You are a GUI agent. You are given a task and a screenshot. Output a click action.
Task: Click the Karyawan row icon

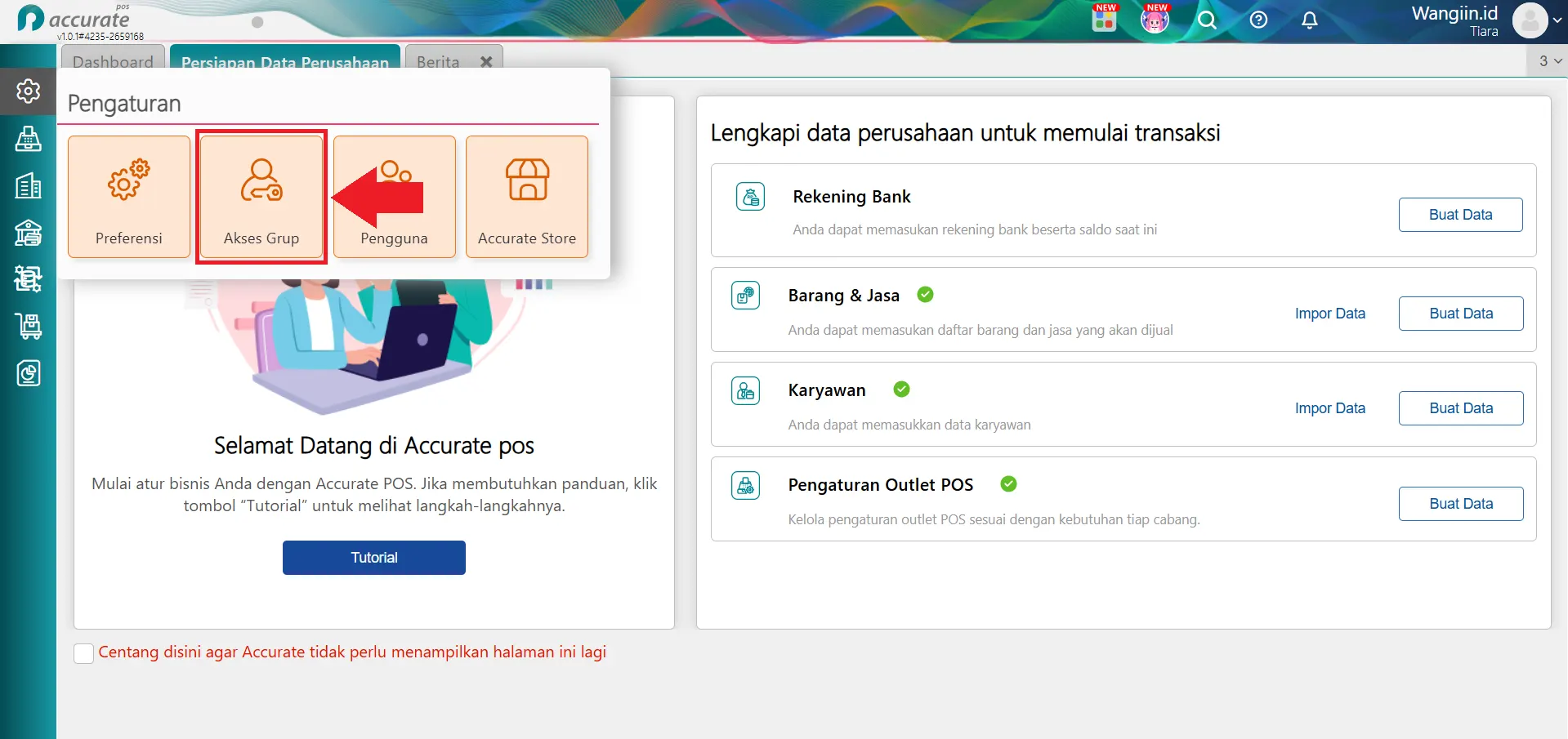click(x=745, y=391)
